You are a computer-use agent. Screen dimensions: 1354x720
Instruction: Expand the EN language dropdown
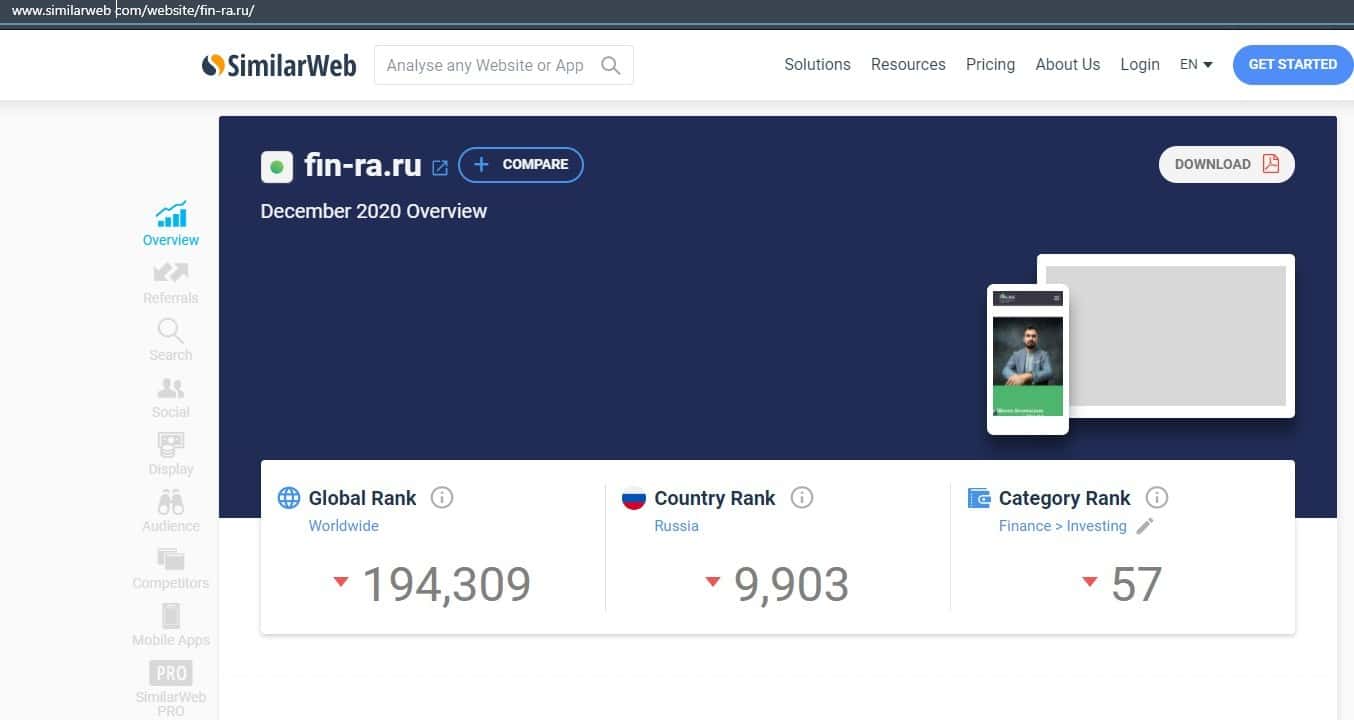(1196, 64)
